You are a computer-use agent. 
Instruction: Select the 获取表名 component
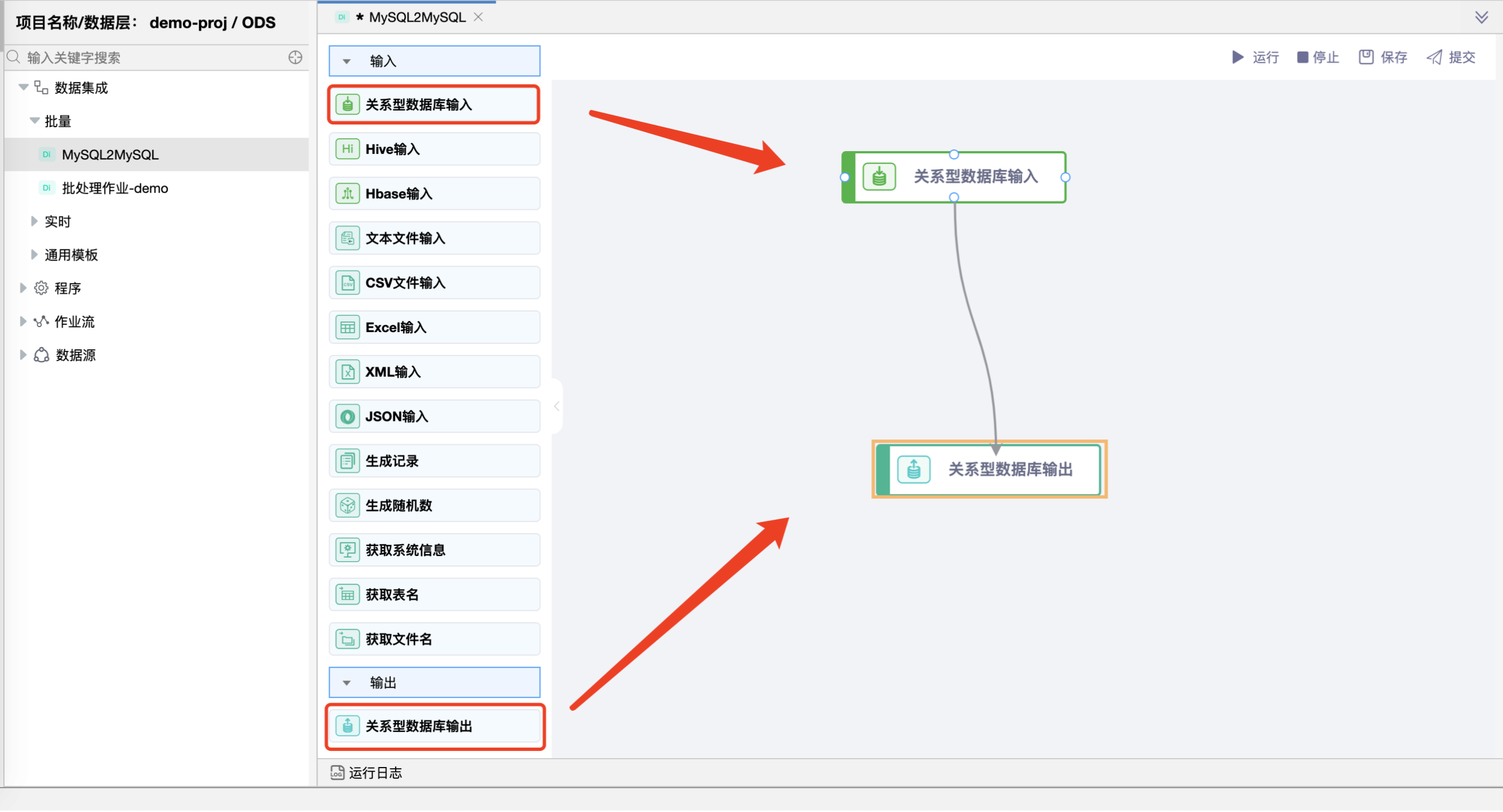coord(433,594)
